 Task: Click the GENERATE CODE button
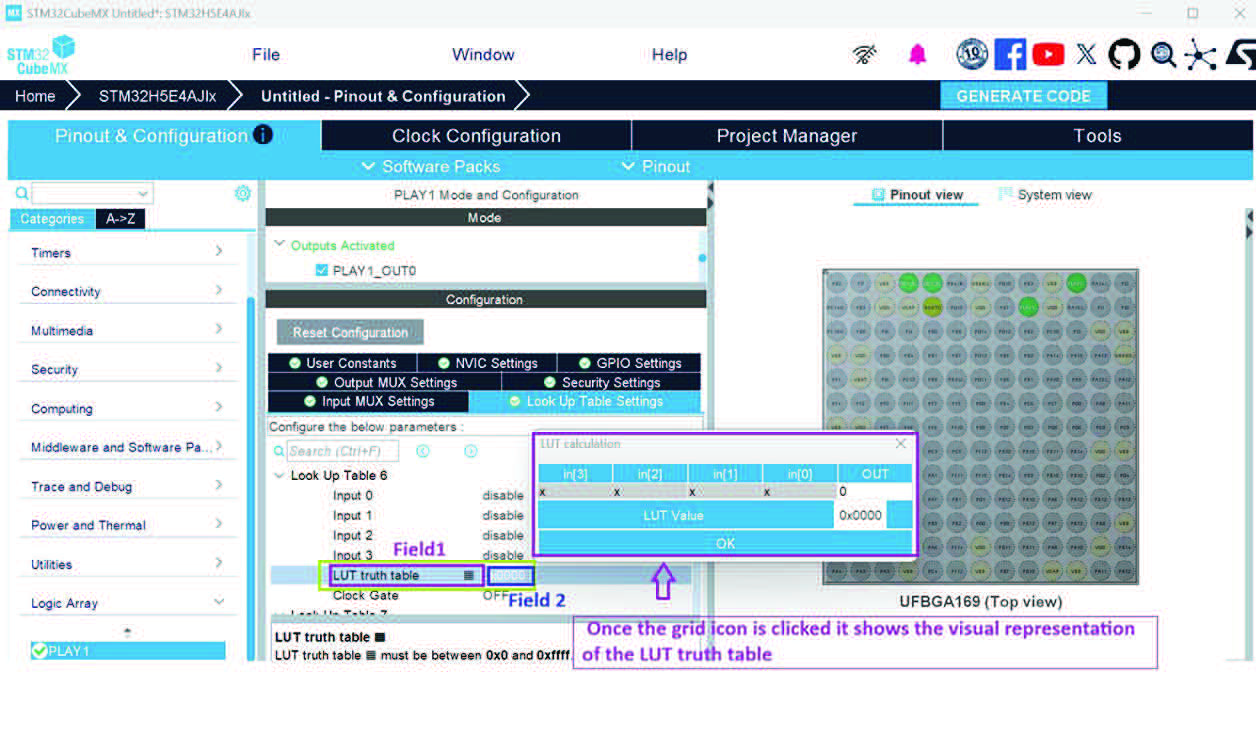1024,96
